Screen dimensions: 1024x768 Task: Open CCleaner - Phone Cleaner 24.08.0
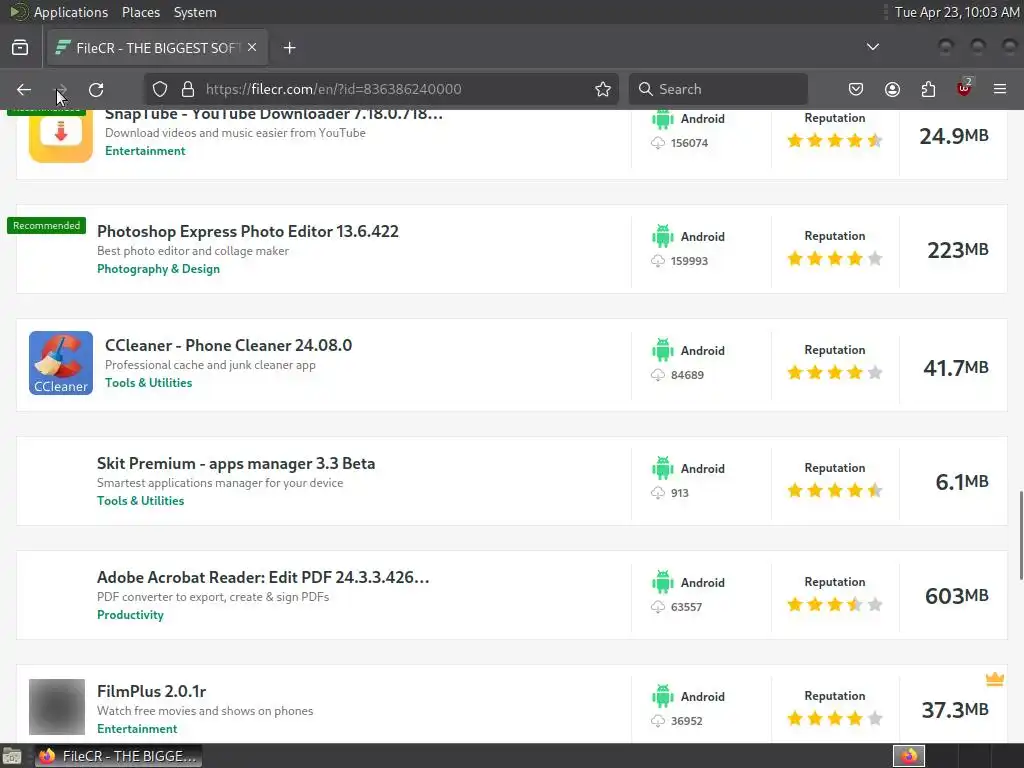pos(229,345)
